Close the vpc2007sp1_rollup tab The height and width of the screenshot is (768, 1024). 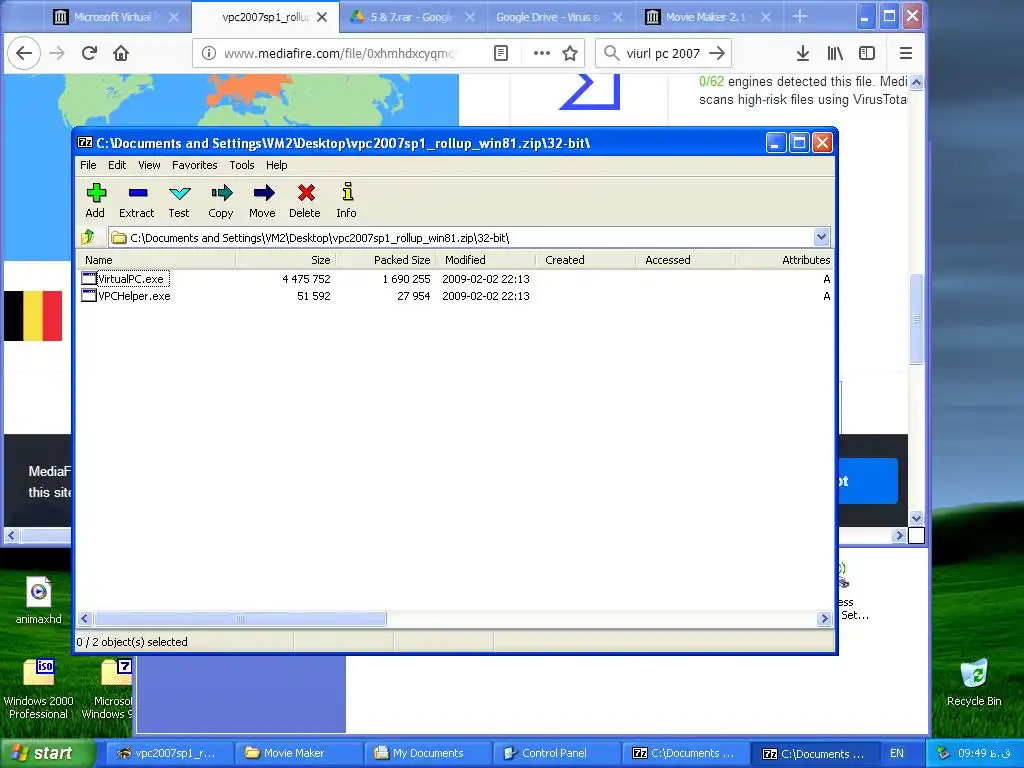coord(322,18)
